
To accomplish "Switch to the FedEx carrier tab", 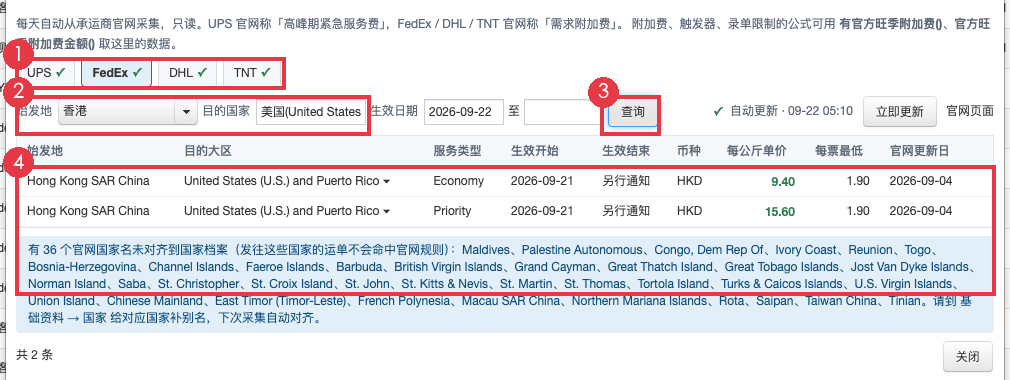I will pos(117,73).
